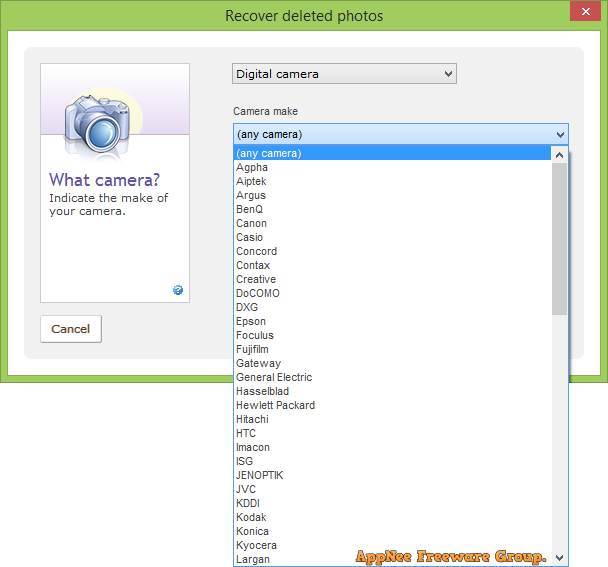Choose Hewlett Packard from the list
This screenshot has height=567, width=608.
[x=392, y=405]
